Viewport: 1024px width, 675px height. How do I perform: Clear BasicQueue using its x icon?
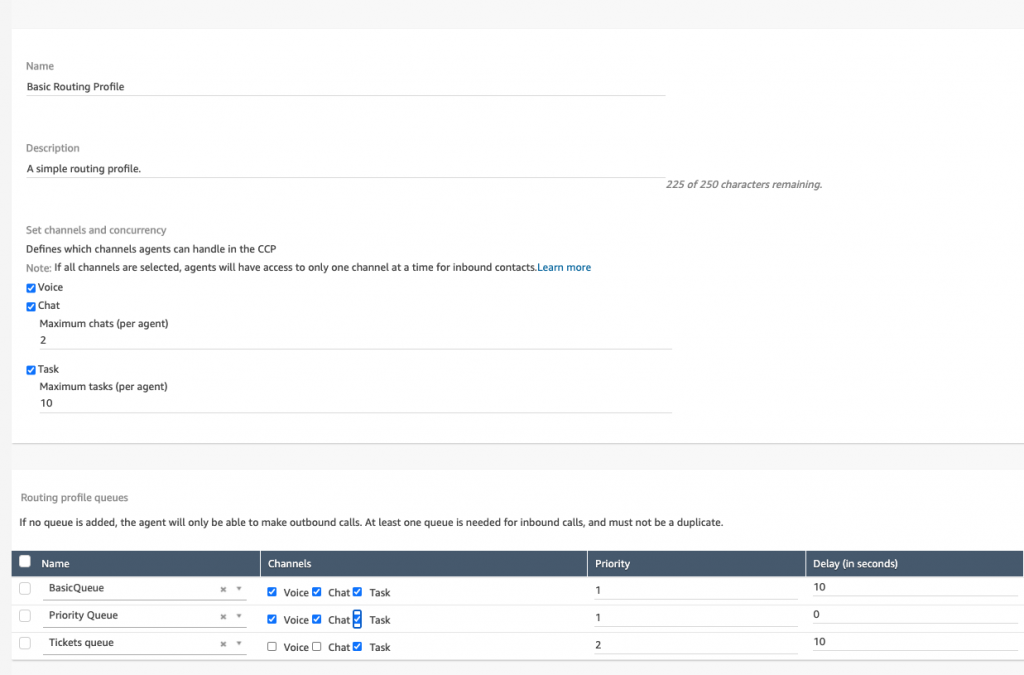click(222, 588)
